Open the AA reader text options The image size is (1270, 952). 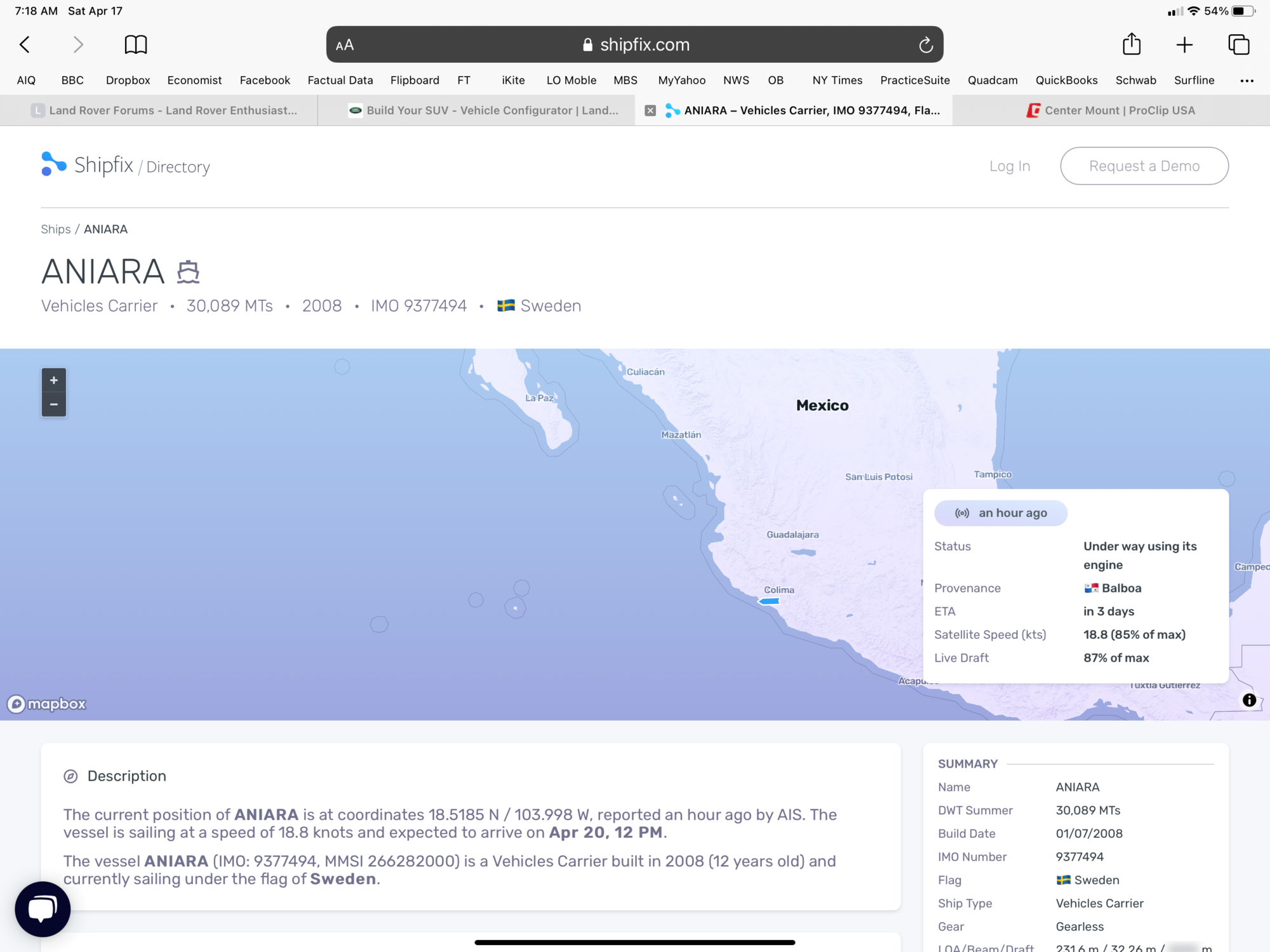345,45
